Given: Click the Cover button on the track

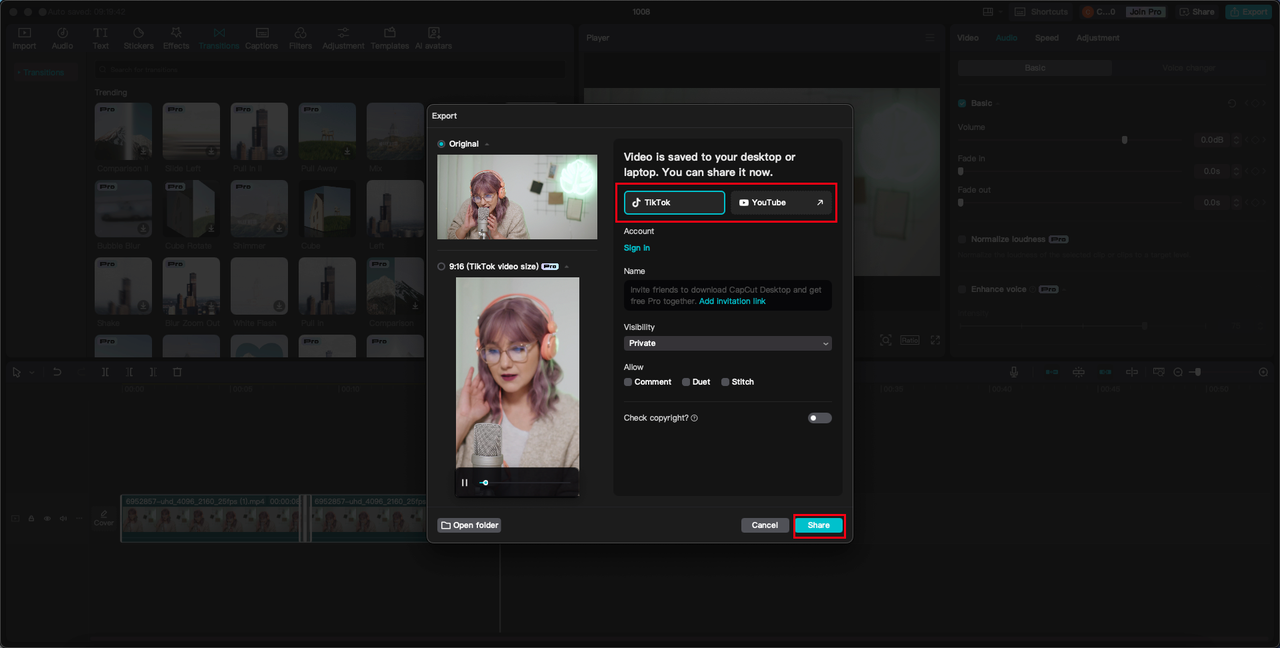Looking at the screenshot, I should pos(104,517).
